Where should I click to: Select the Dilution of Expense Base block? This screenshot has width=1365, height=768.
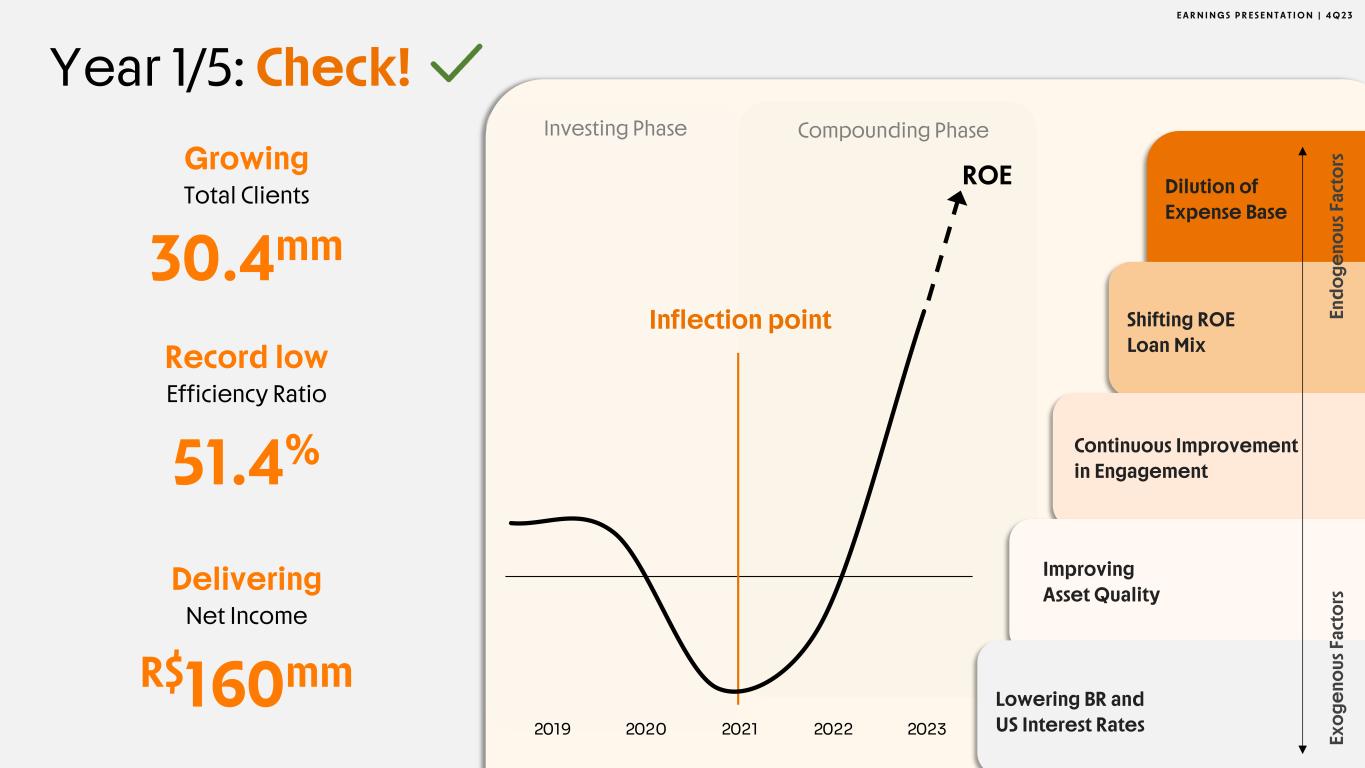click(1225, 199)
